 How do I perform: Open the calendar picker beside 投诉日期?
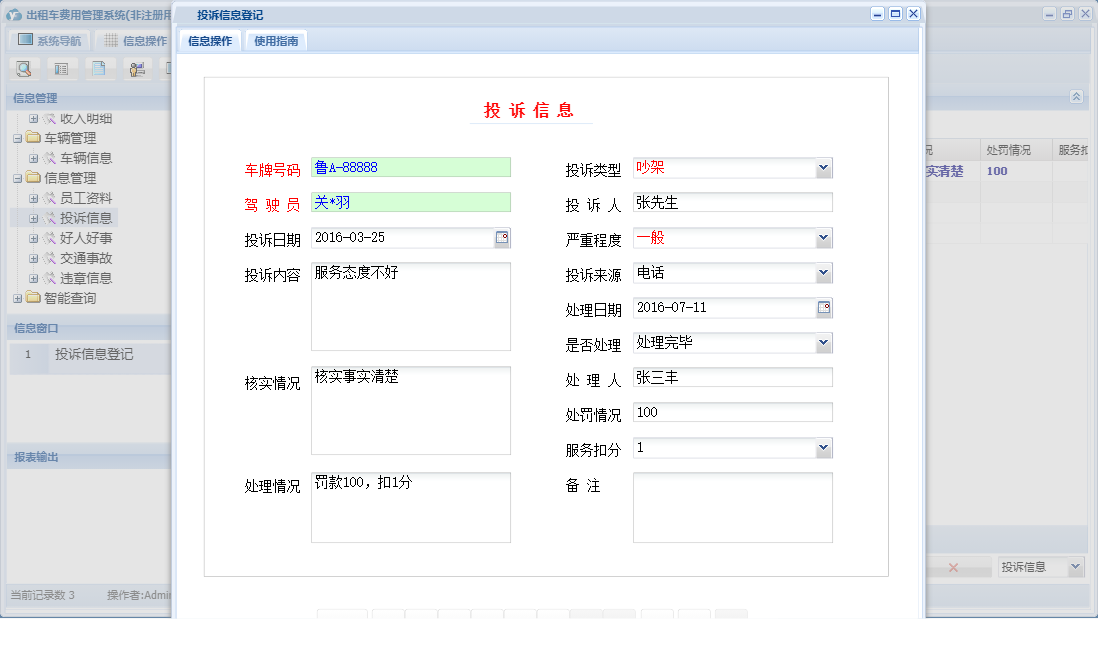pyautogui.click(x=502, y=238)
